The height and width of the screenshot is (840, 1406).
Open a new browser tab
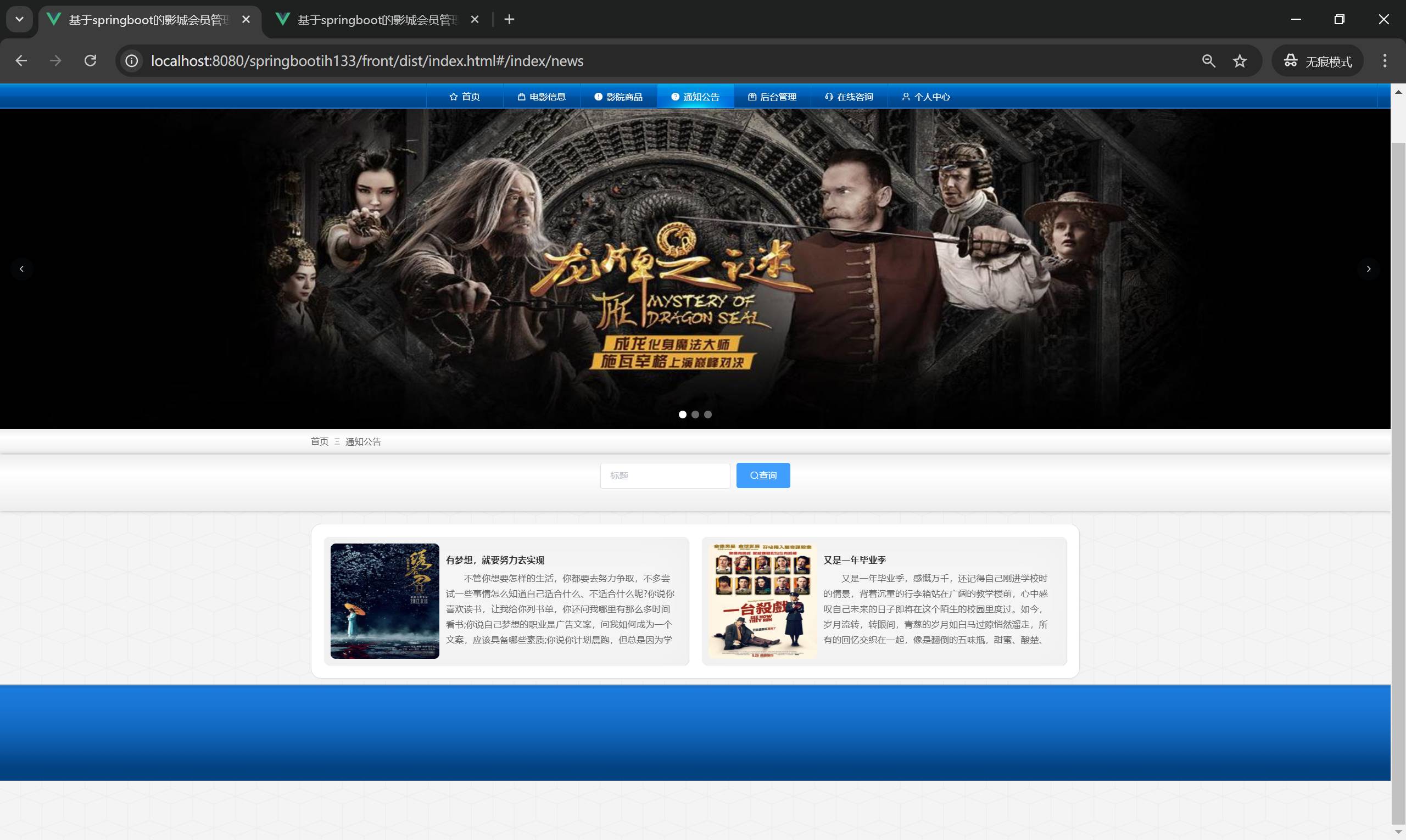(x=509, y=19)
